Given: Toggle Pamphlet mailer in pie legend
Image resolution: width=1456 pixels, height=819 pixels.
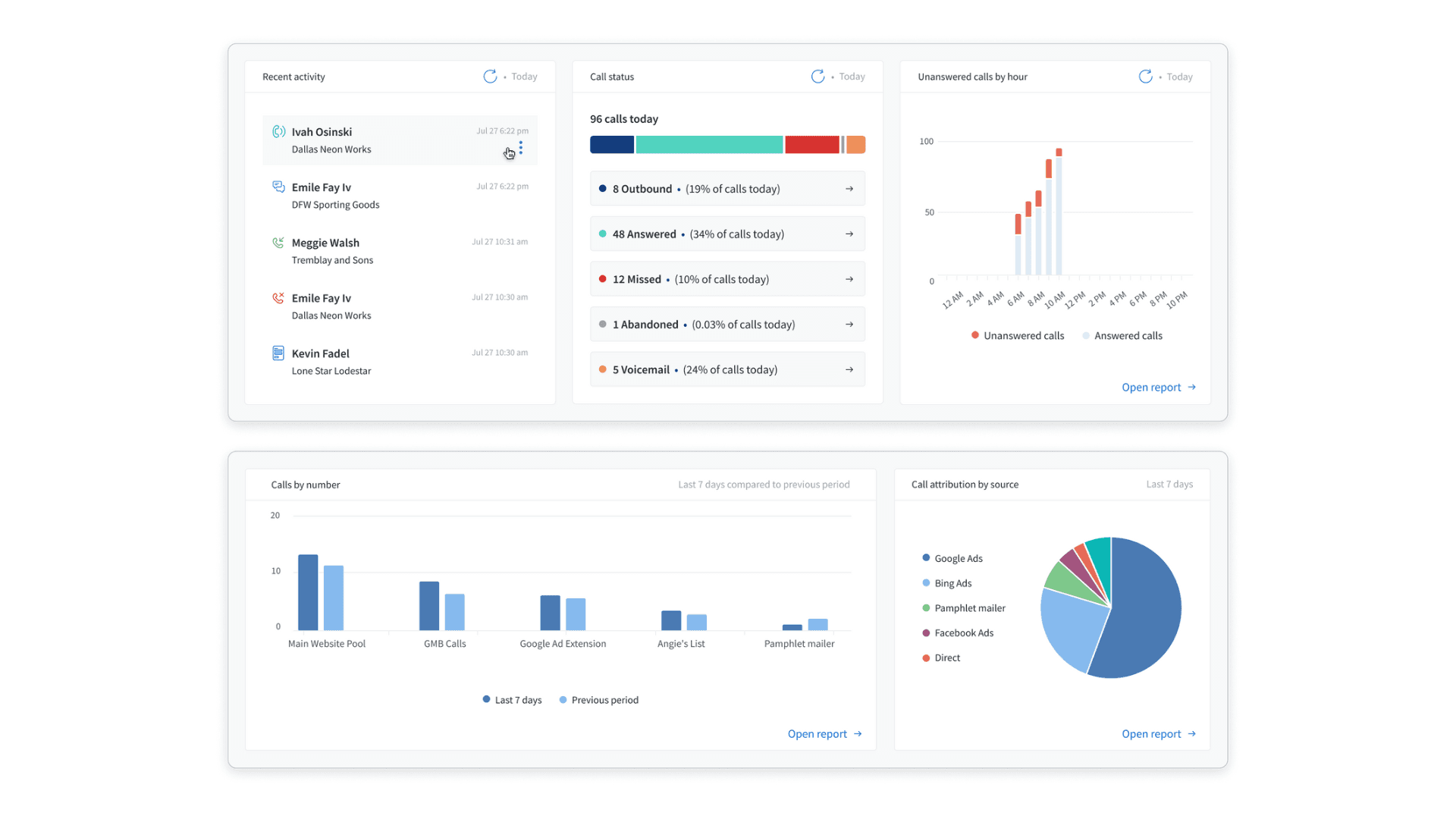Looking at the screenshot, I should (x=964, y=608).
